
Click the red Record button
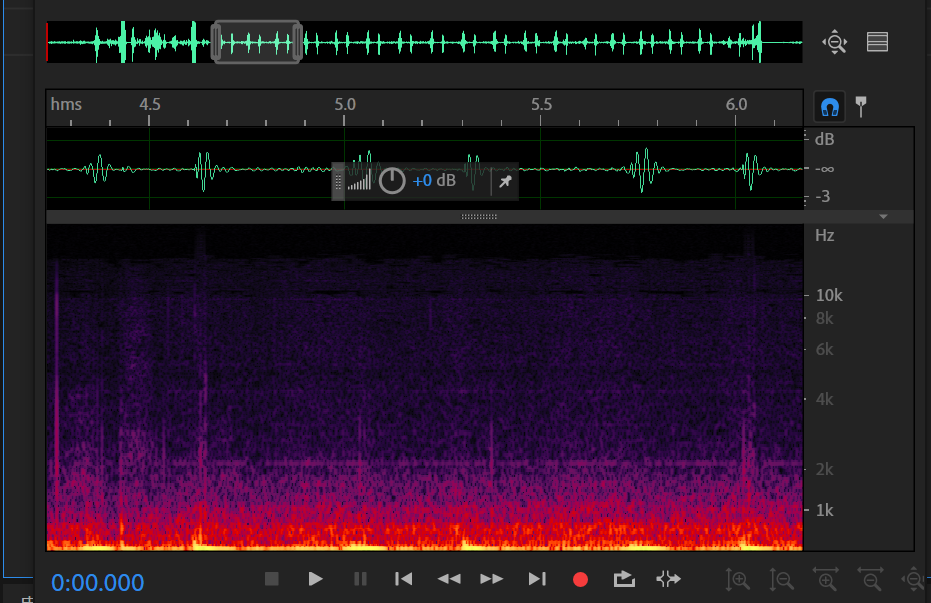(580, 578)
